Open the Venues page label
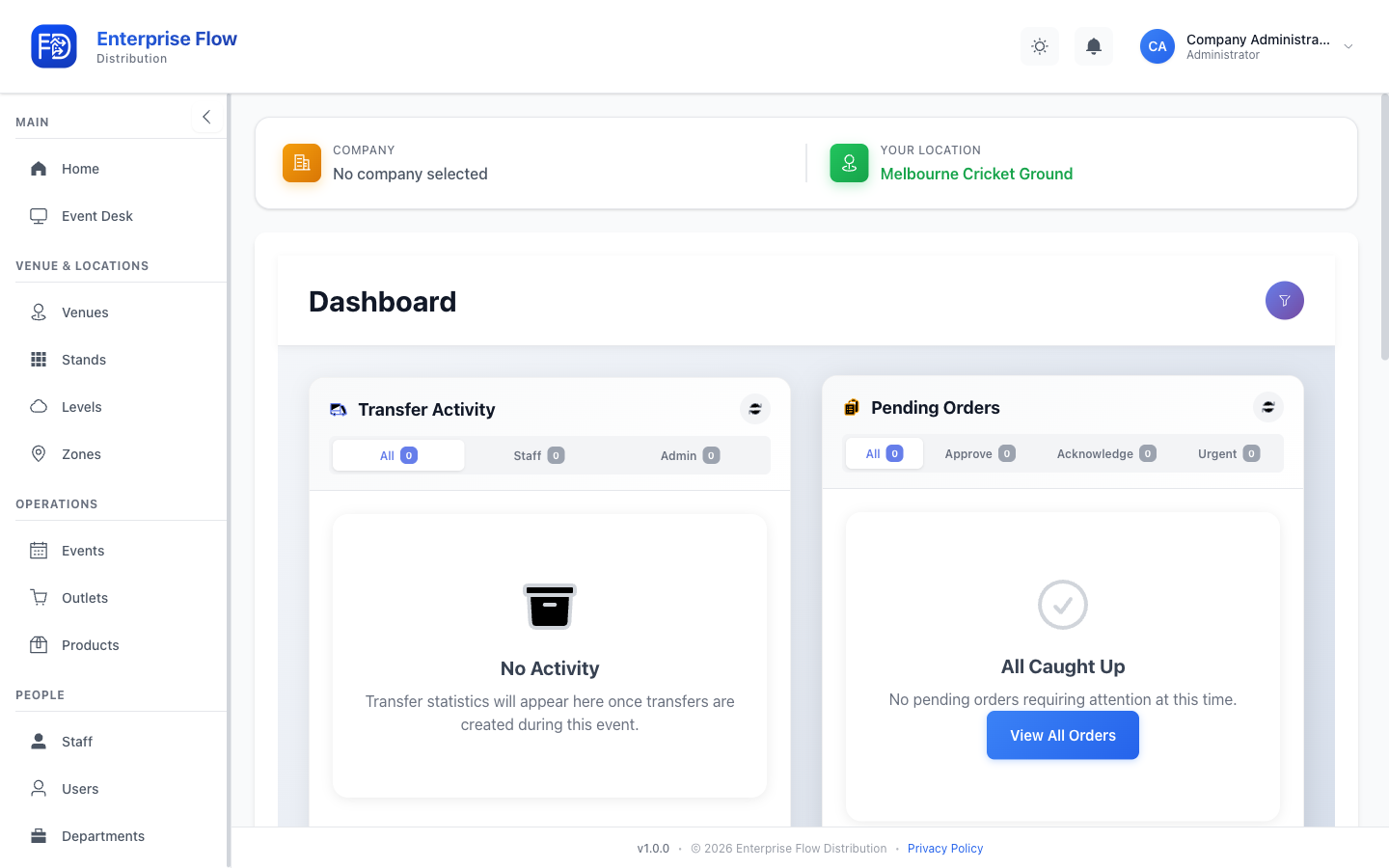This screenshot has height=868, width=1389. pos(85,312)
